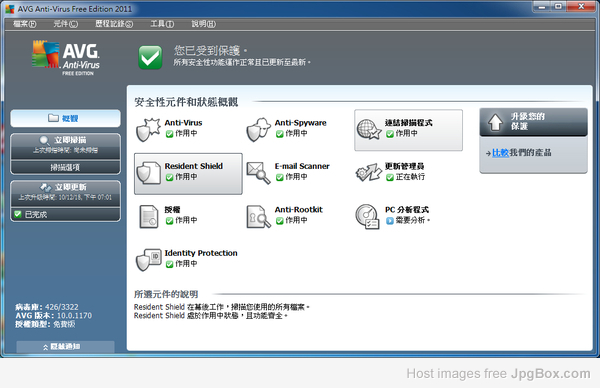Image resolution: width=600 pixels, height=388 pixels.
Task: Click the folder icon on the overview tab
Action: pos(53,118)
